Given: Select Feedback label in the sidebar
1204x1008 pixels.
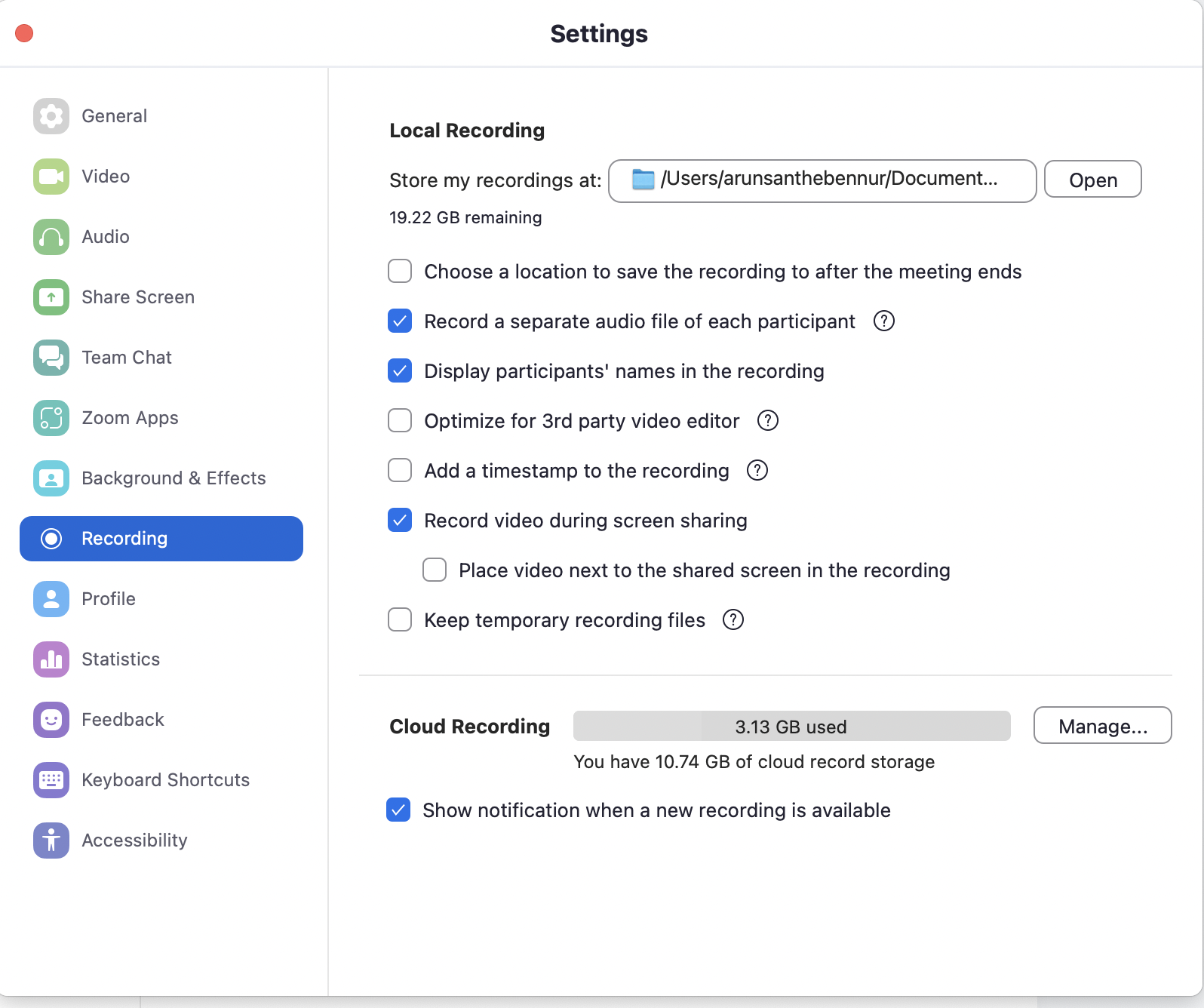Looking at the screenshot, I should click(123, 720).
